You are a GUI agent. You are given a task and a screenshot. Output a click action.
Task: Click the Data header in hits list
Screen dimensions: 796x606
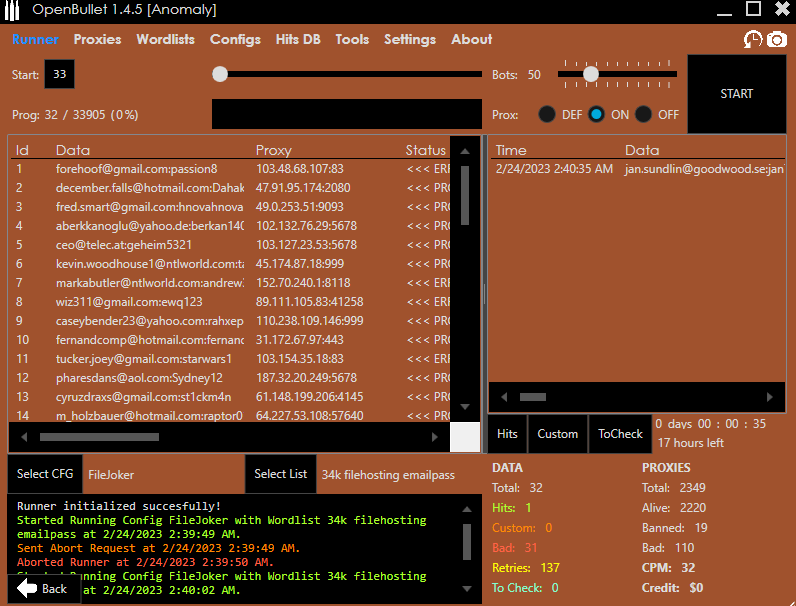tap(642, 150)
